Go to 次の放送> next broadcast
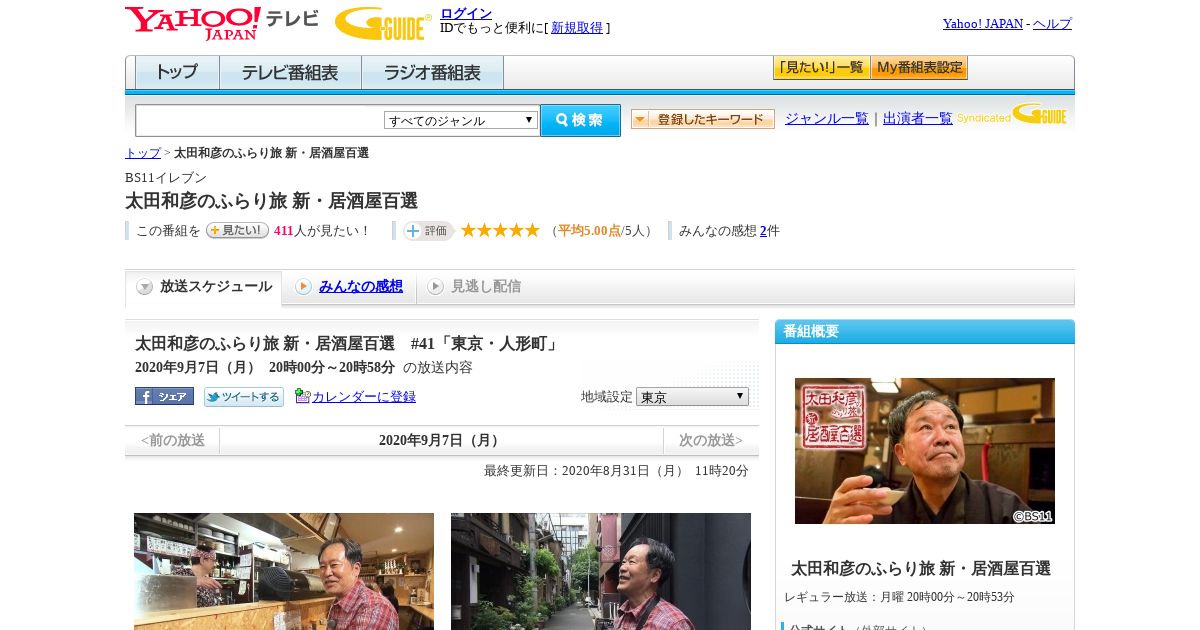The height and width of the screenshot is (630, 1200). point(711,440)
